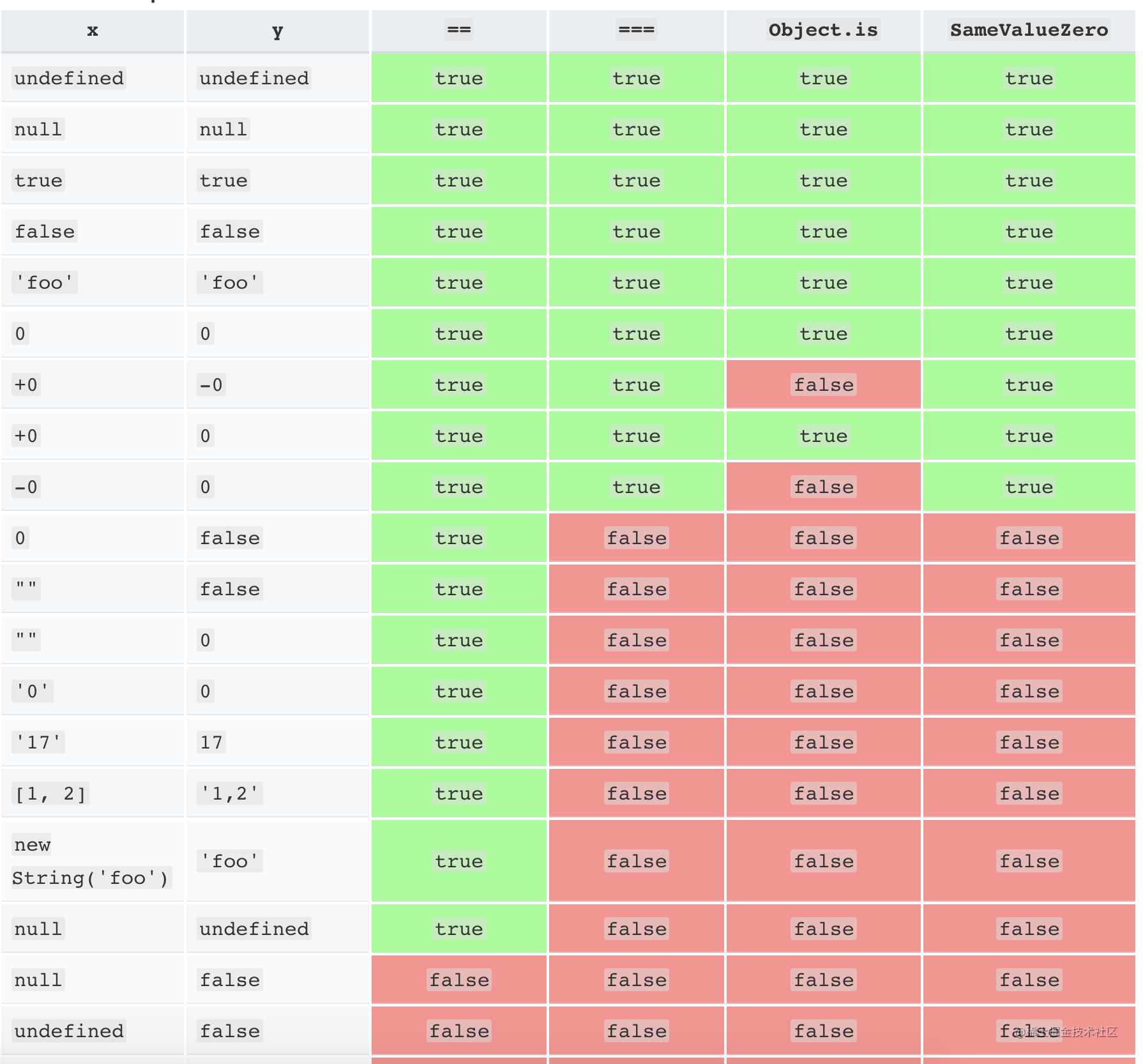Click the Object.is false cell in -0 and 0 row
Screen dimensions: 1143x1064
click(x=823, y=487)
